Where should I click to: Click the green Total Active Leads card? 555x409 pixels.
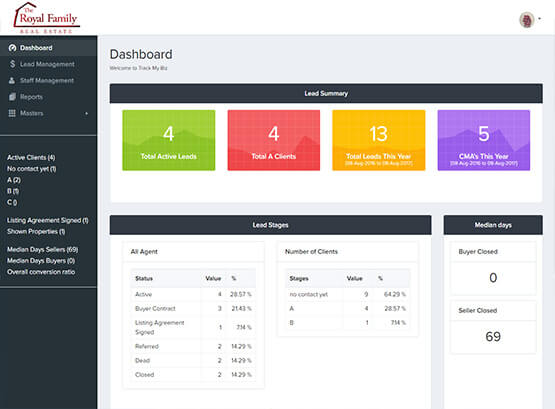pyautogui.click(x=168, y=140)
